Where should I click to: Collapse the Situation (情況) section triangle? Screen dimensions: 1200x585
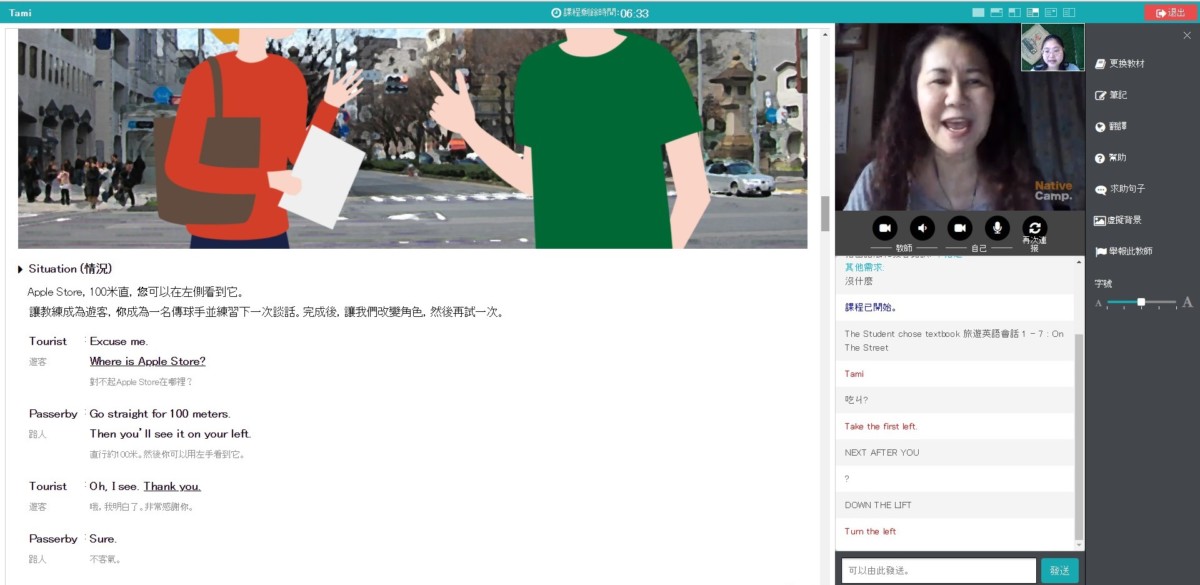pyautogui.click(x=21, y=269)
